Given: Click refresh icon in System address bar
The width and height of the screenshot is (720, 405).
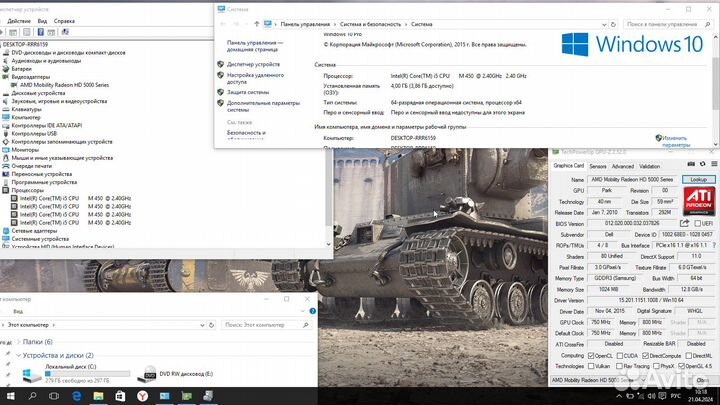Looking at the screenshot, I should (x=613, y=24).
